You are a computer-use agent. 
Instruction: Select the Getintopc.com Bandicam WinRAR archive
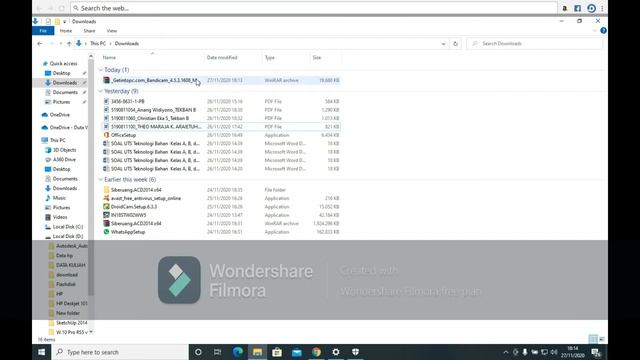click(x=221, y=80)
